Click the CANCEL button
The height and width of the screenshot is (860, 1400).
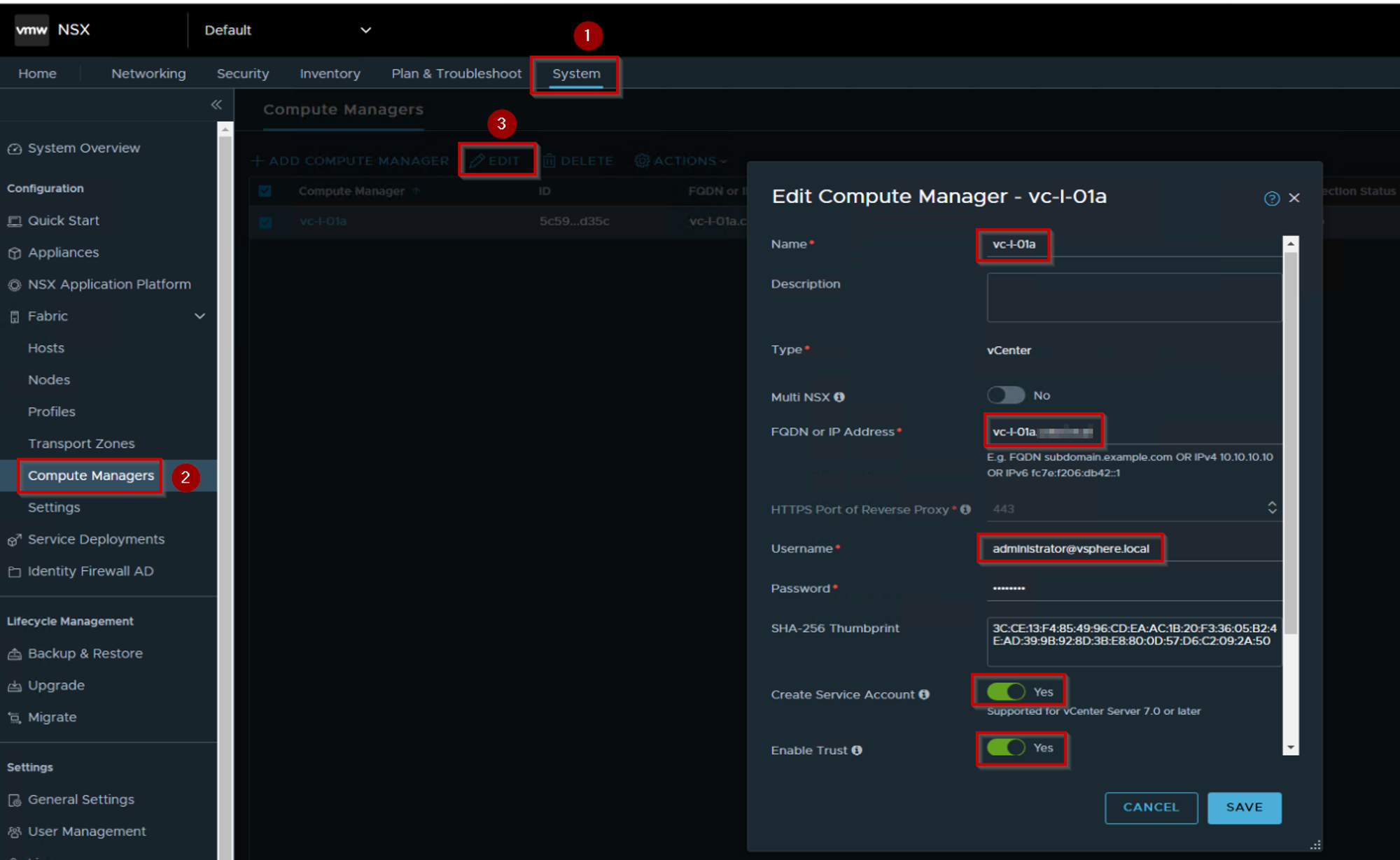(x=1150, y=808)
